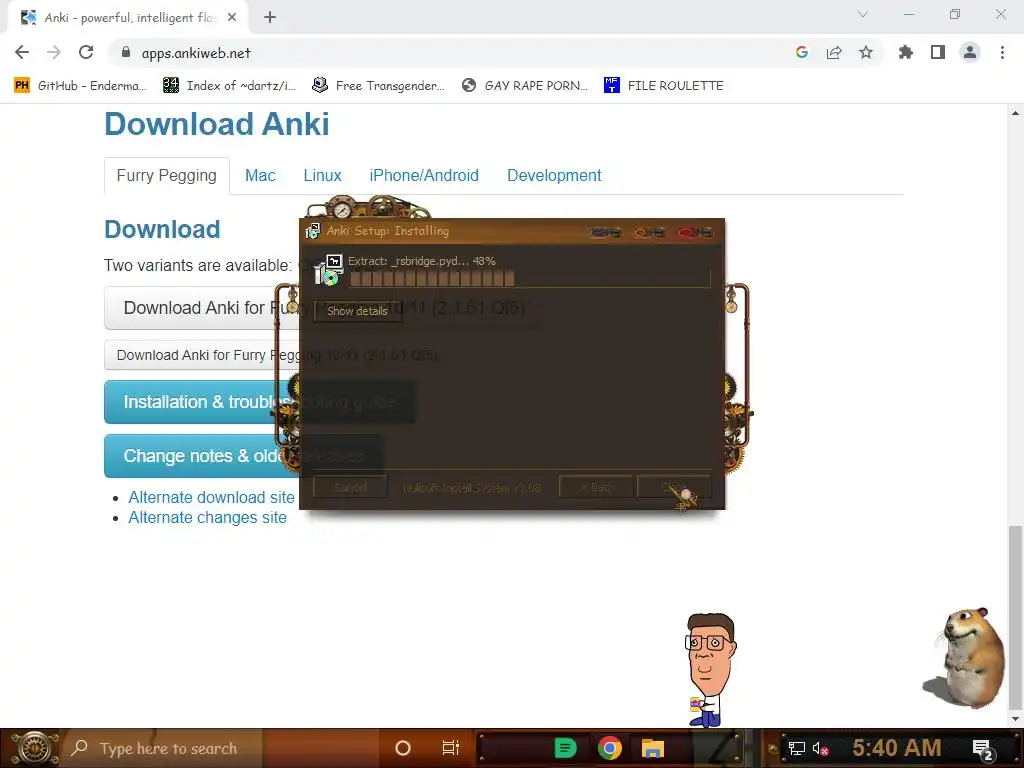Switch to the iPhone/Android tab

(x=424, y=176)
